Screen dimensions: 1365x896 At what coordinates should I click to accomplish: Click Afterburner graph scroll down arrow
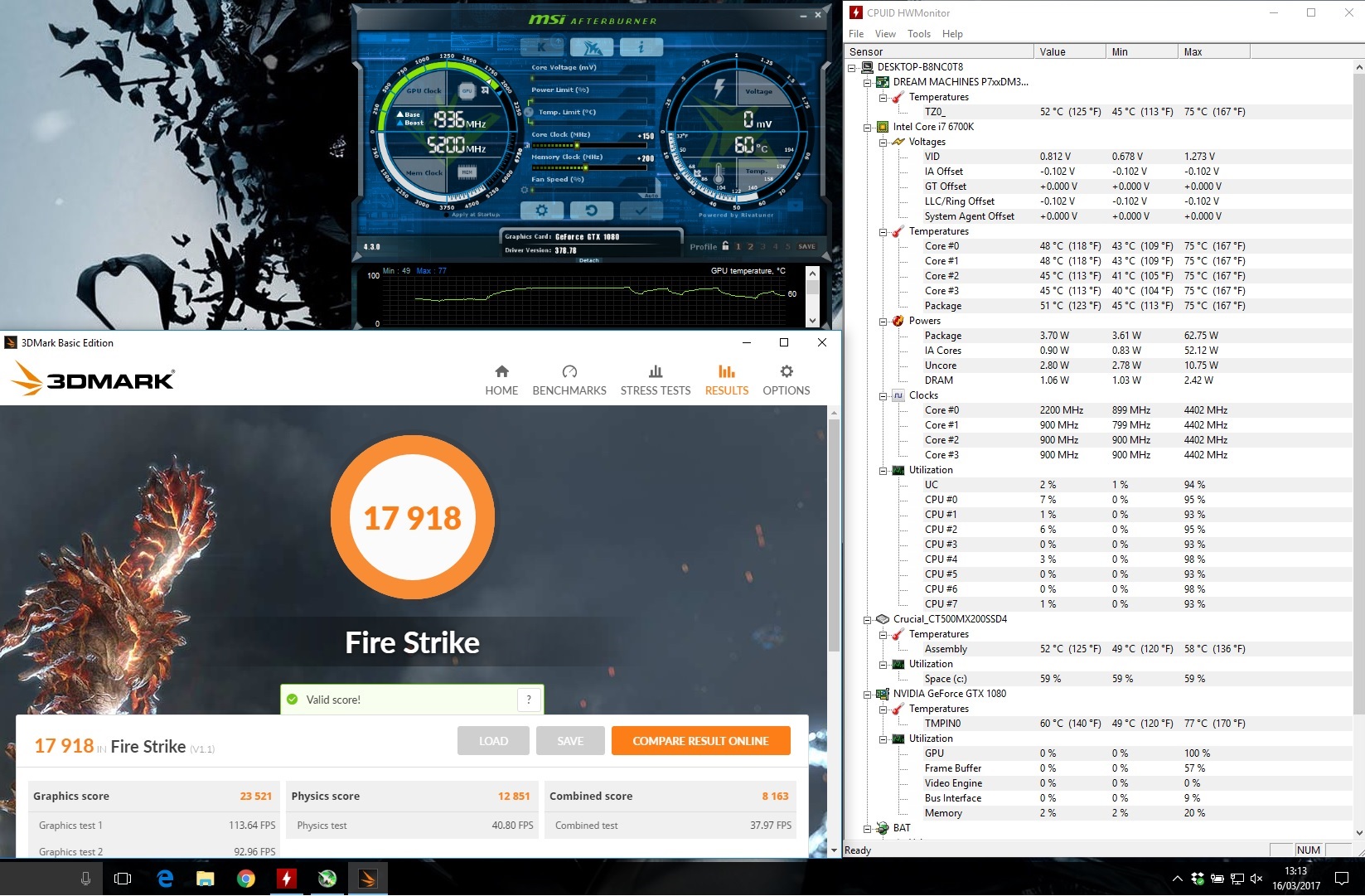(812, 321)
